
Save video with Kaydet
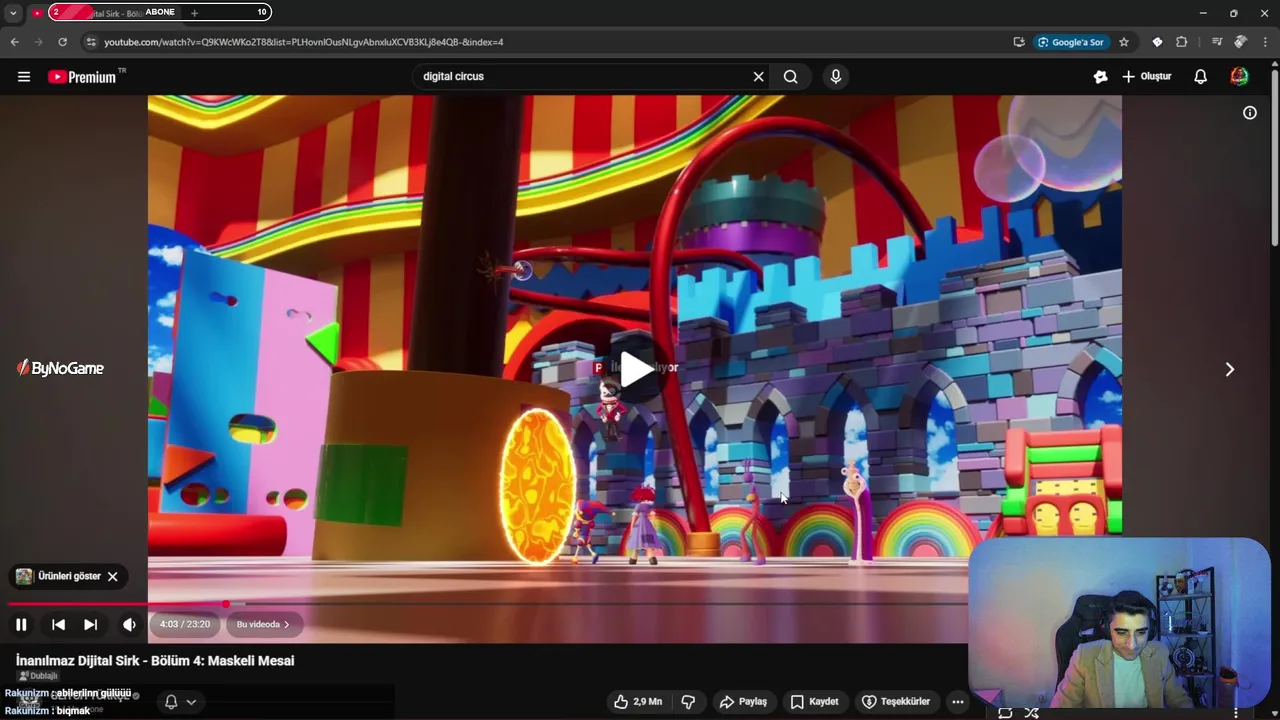(x=815, y=702)
